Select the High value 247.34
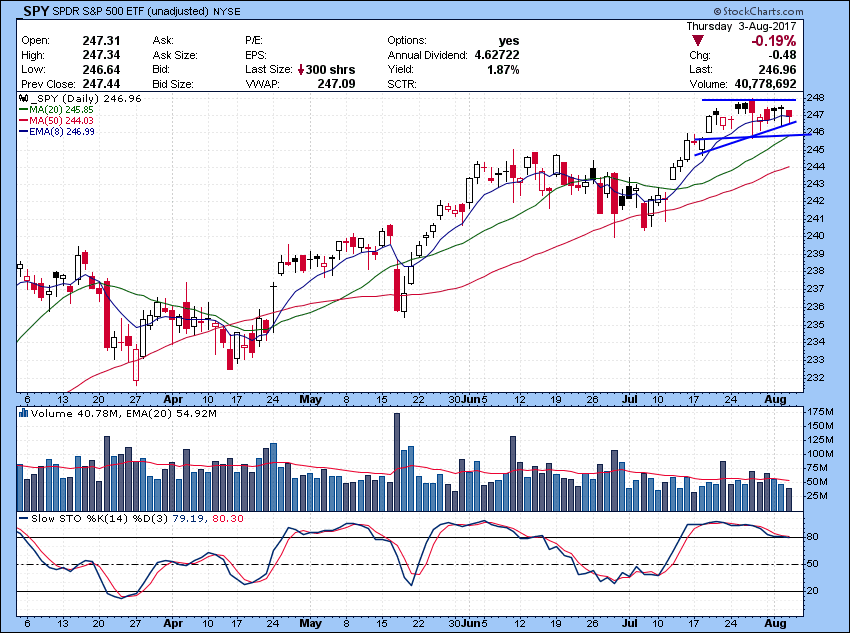The height and width of the screenshot is (633, 850). [x=101, y=55]
